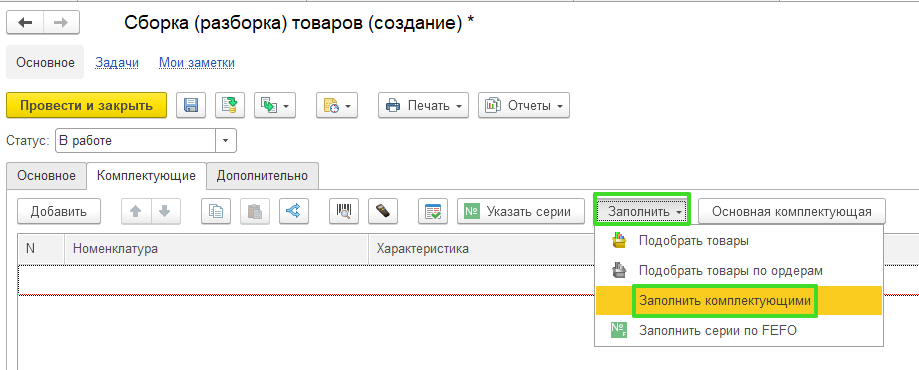Open the Печать dropdown
Image resolution: width=919 pixels, height=370 pixels.
tap(424, 106)
